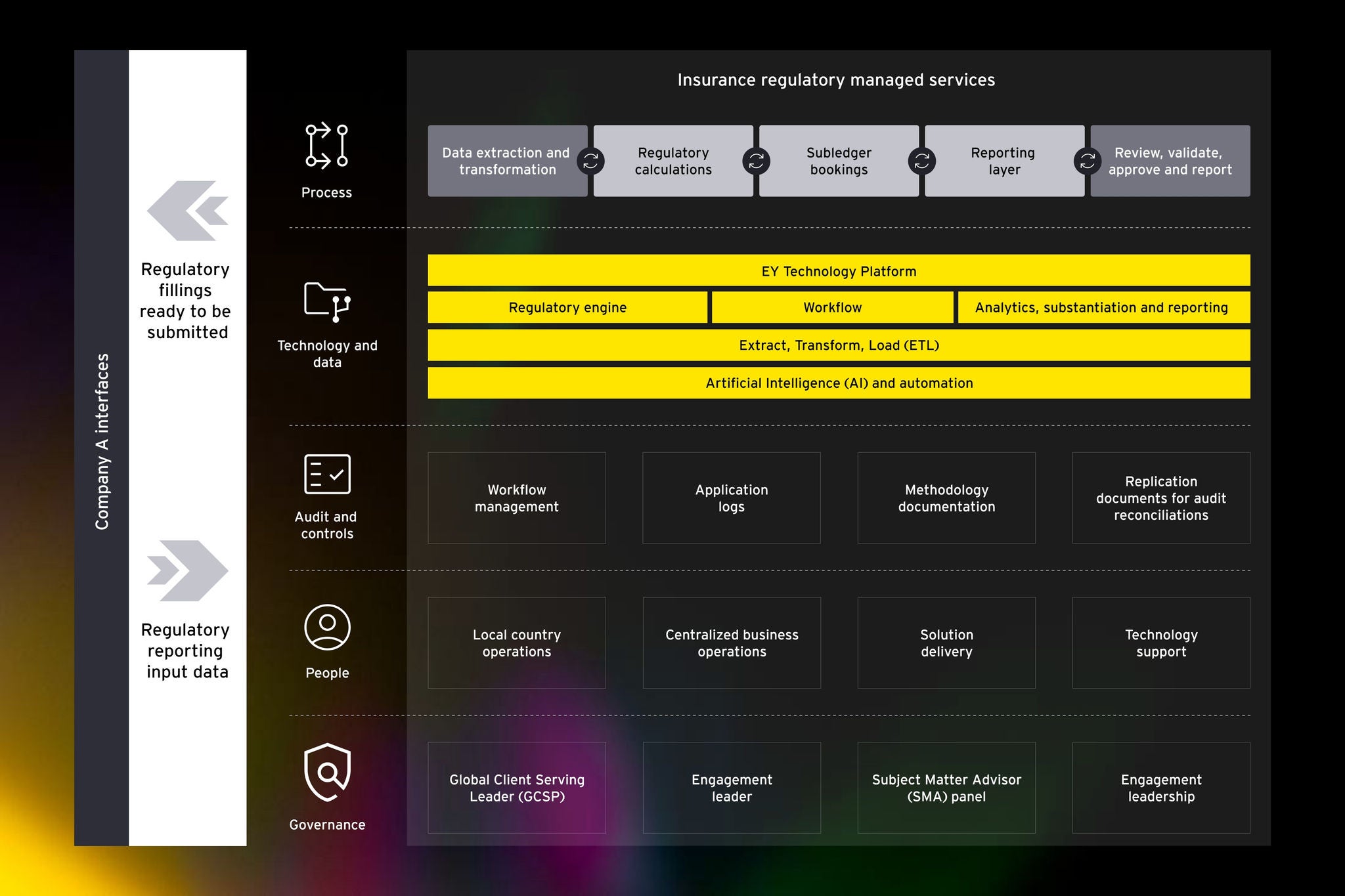Select the Subledger bookings step
Screen dimensions: 1345x896
click(839, 161)
